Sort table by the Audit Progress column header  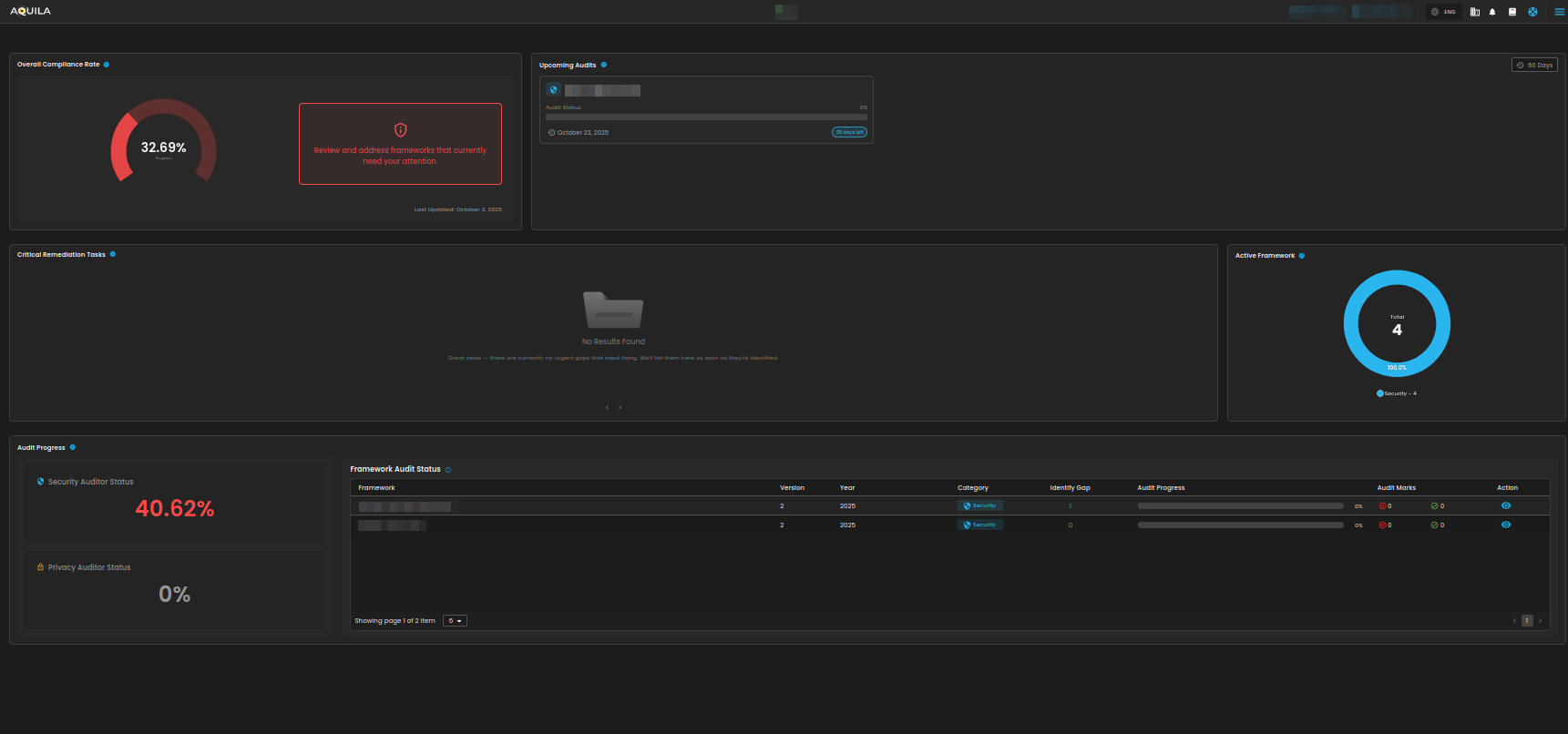pos(1161,488)
